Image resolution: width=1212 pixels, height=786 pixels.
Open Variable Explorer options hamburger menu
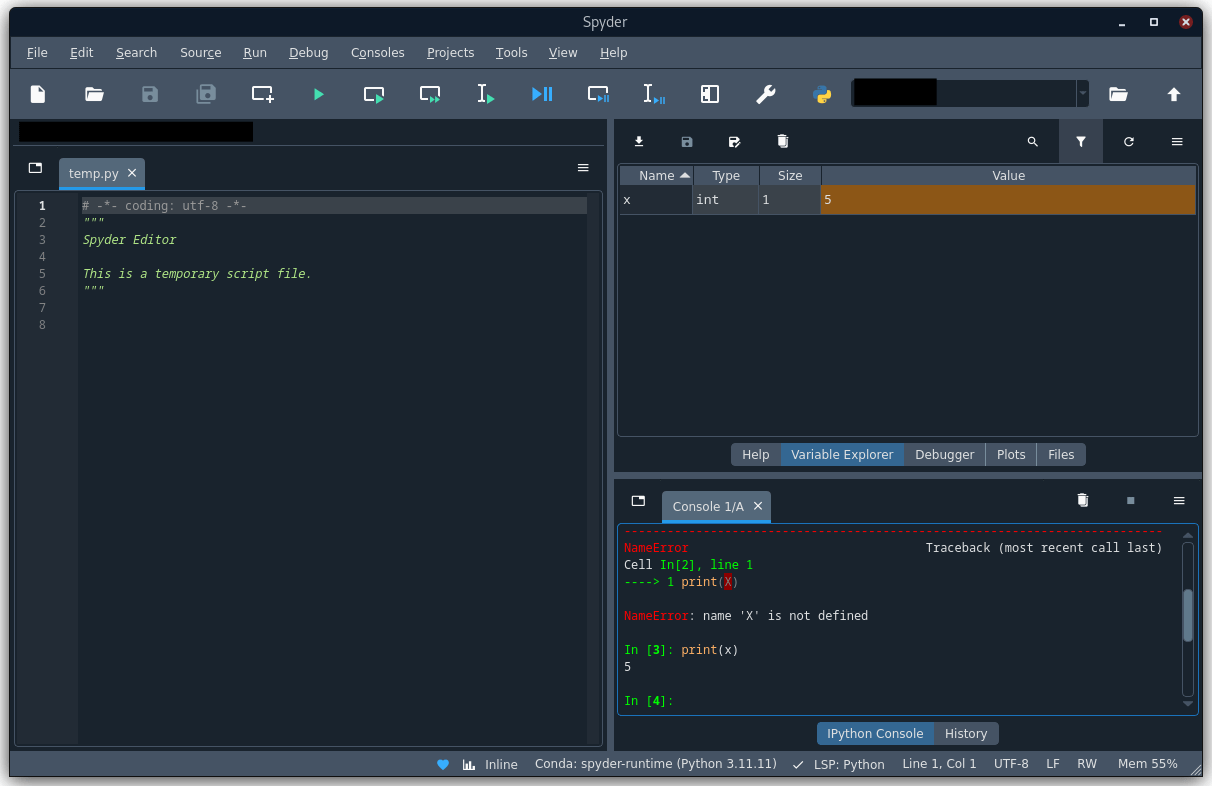[x=1177, y=142]
